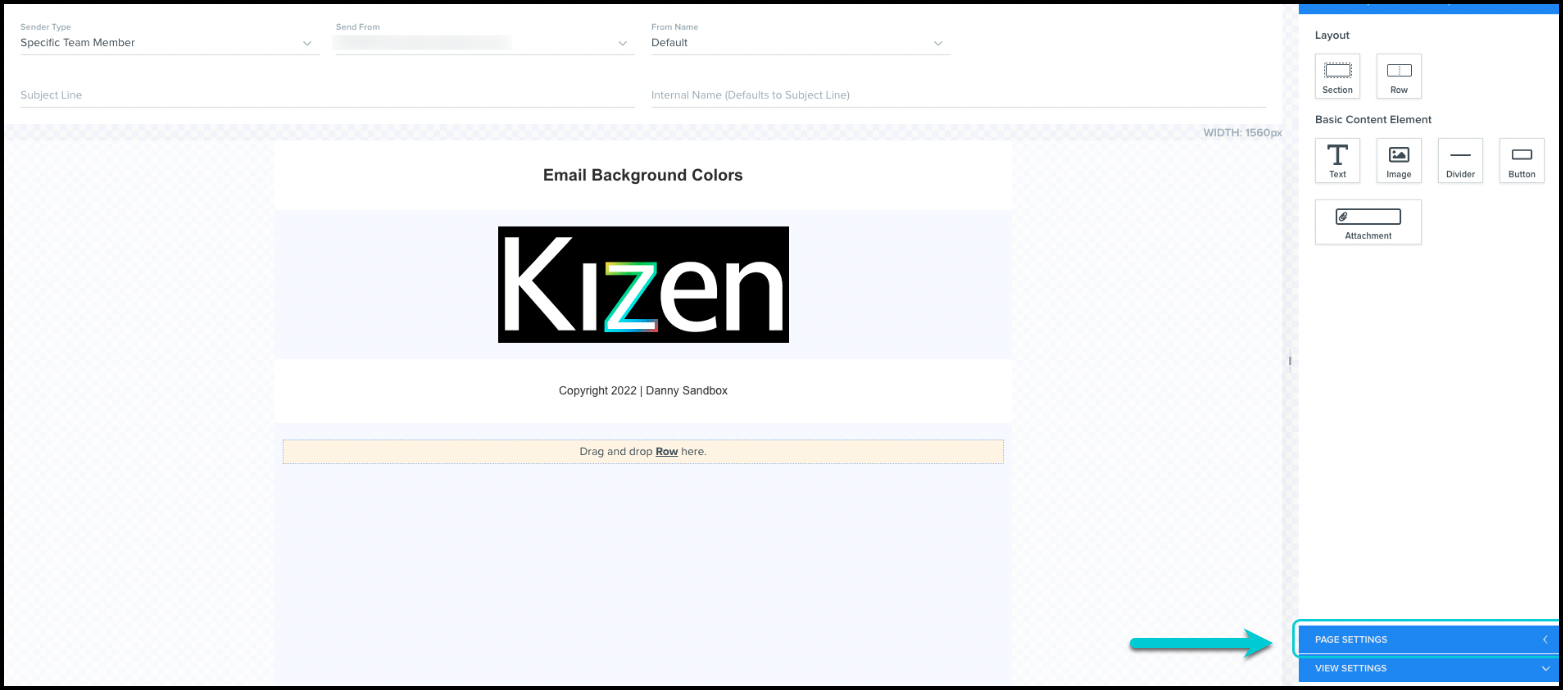The width and height of the screenshot is (1563, 690).
Task: Select the Attachment content element
Action: (x=1367, y=222)
